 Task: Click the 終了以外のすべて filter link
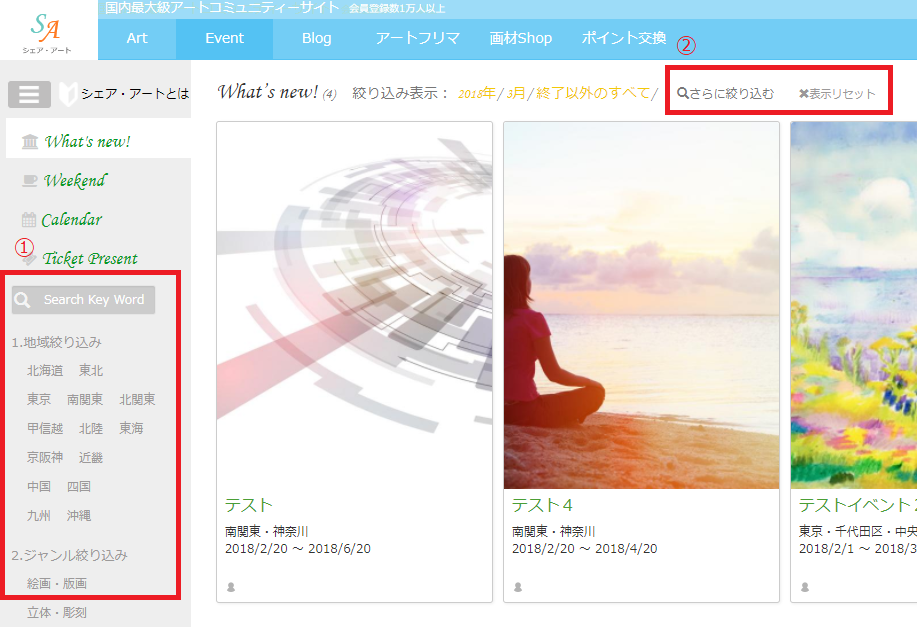tap(593, 94)
